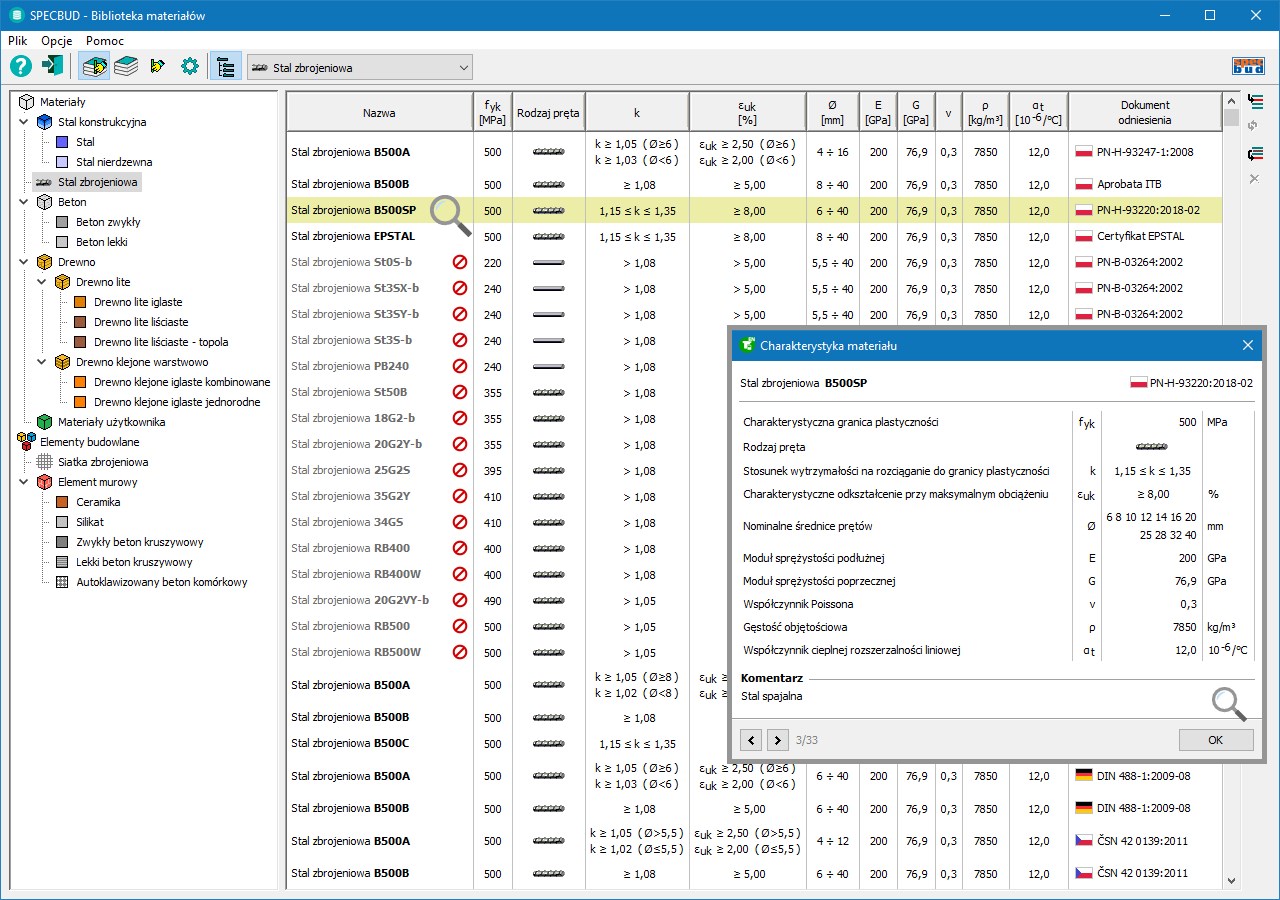Click the exit door icon in toolbar
Image resolution: width=1280 pixels, height=900 pixels.
point(53,67)
